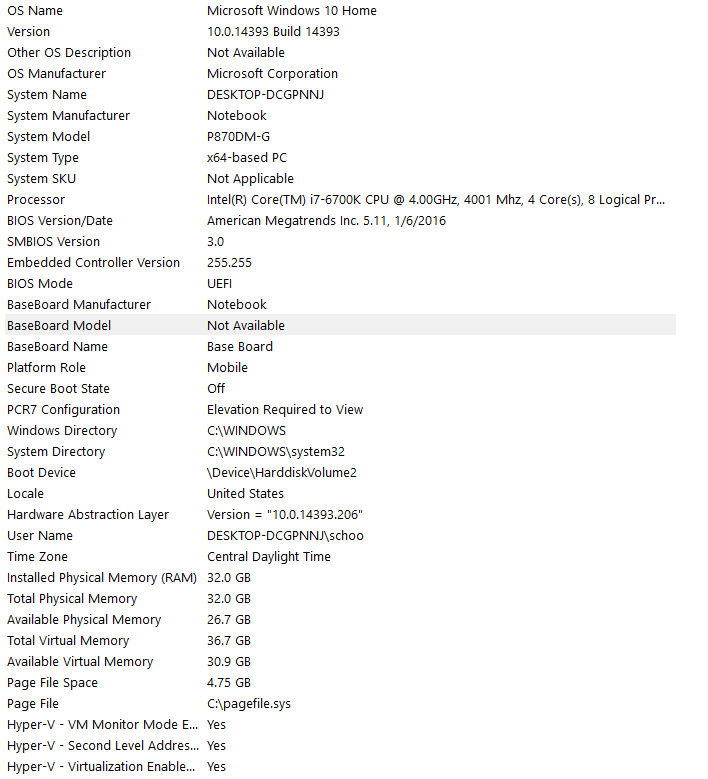Select the Boot Device label
This screenshot has width=708, height=779.
pyautogui.click(x=41, y=472)
